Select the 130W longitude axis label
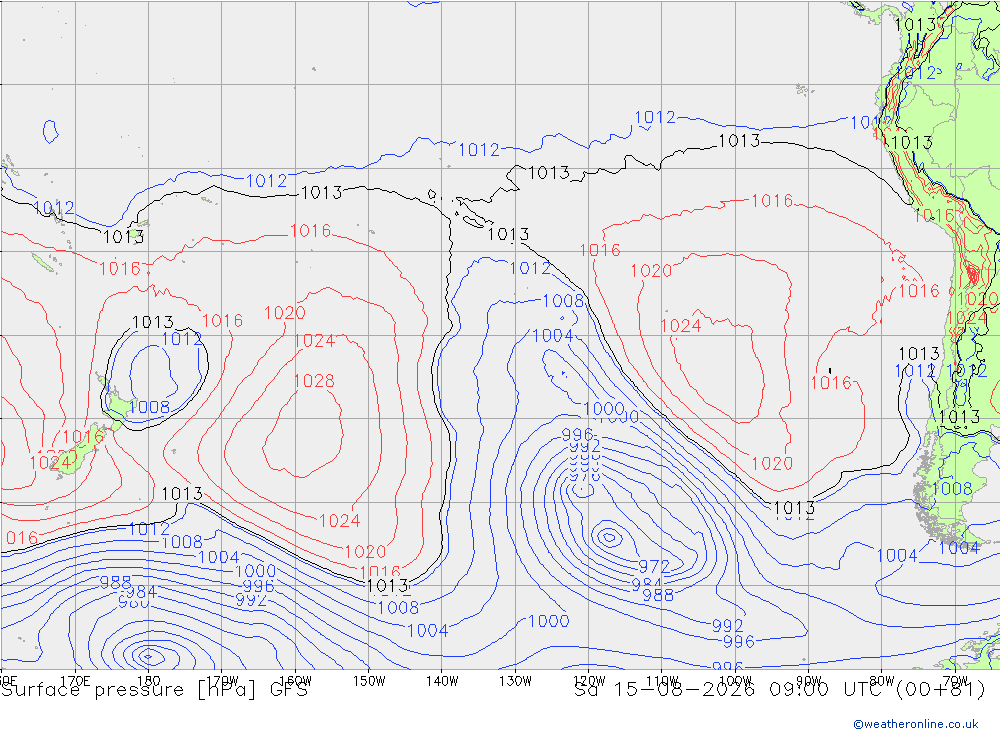Image resolution: width=1000 pixels, height=733 pixels. 515,681
